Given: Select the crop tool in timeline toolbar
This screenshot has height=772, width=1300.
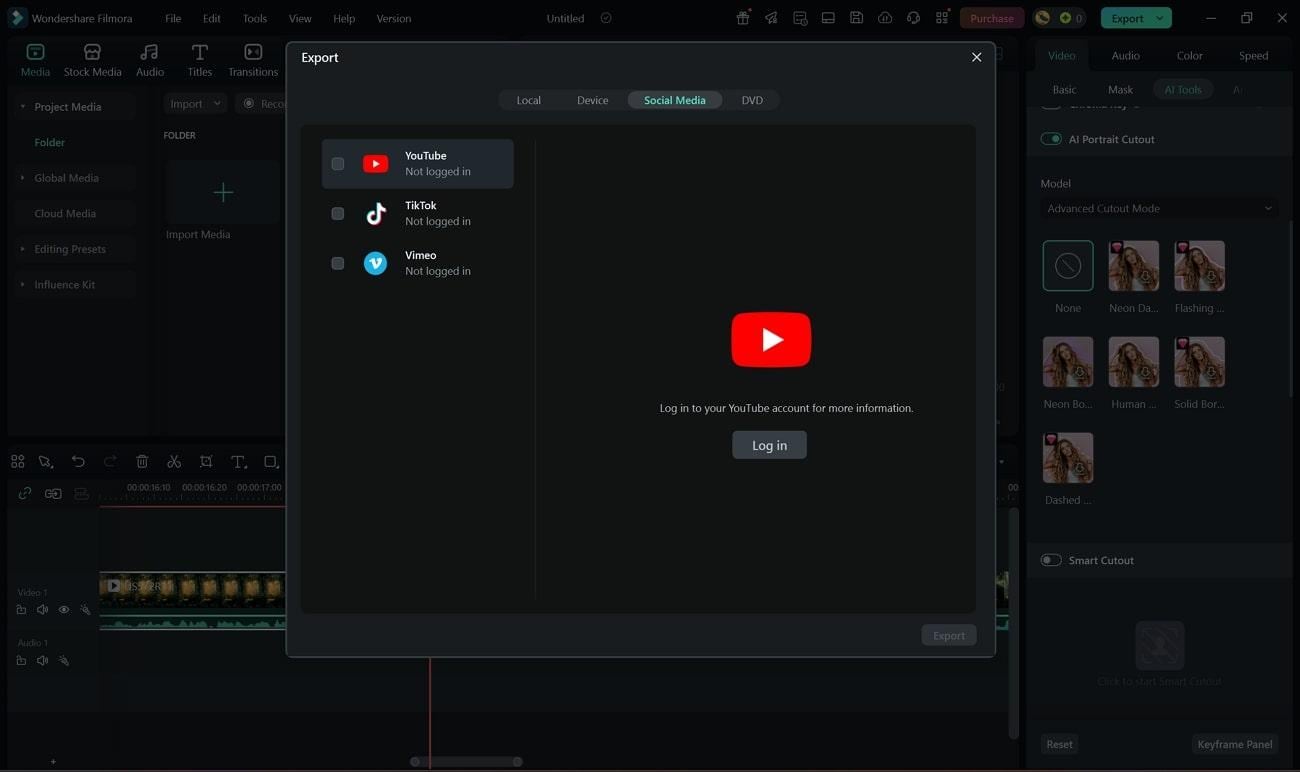Looking at the screenshot, I should [x=206, y=461].
